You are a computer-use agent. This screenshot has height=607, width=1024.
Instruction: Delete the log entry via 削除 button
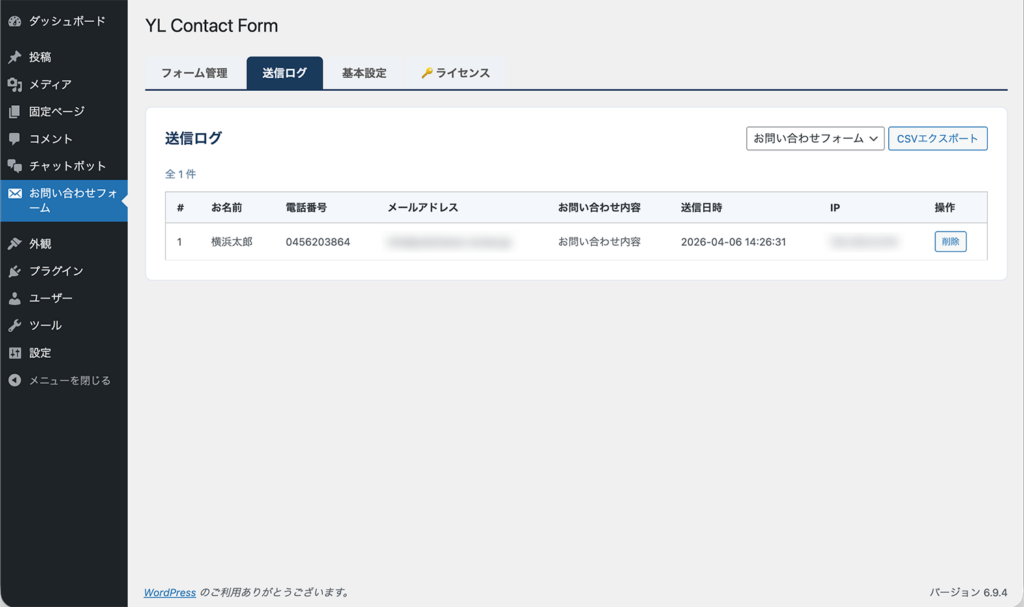click(x=949, y=241)
